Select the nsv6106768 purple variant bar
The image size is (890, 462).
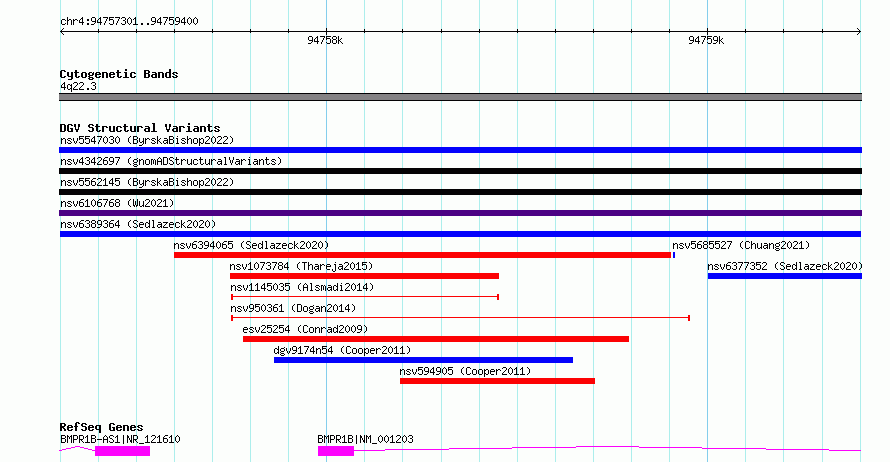[460, 213]
